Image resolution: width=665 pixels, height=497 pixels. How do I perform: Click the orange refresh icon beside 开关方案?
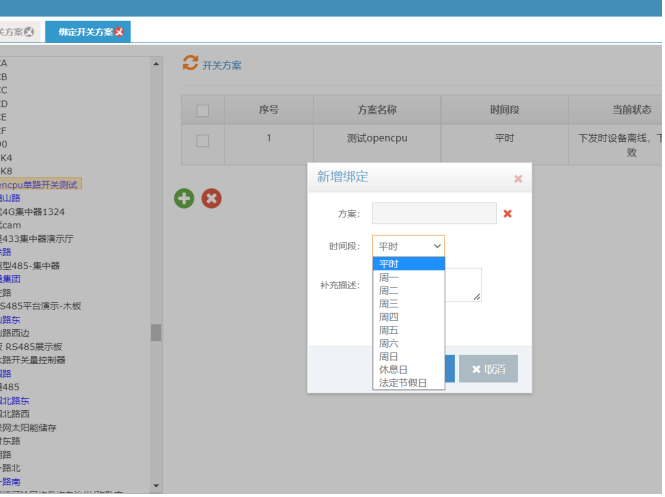[190, 64]
